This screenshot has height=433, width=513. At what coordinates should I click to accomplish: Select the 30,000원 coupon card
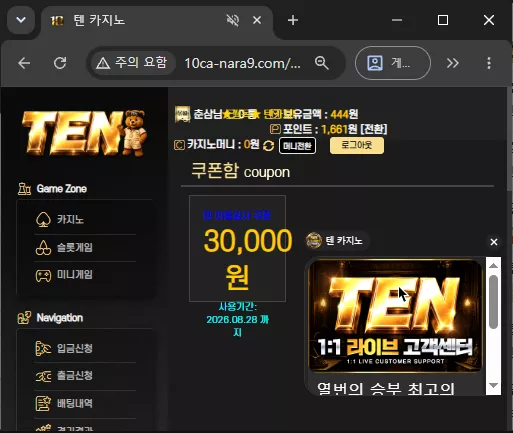(x=237, y=248)
